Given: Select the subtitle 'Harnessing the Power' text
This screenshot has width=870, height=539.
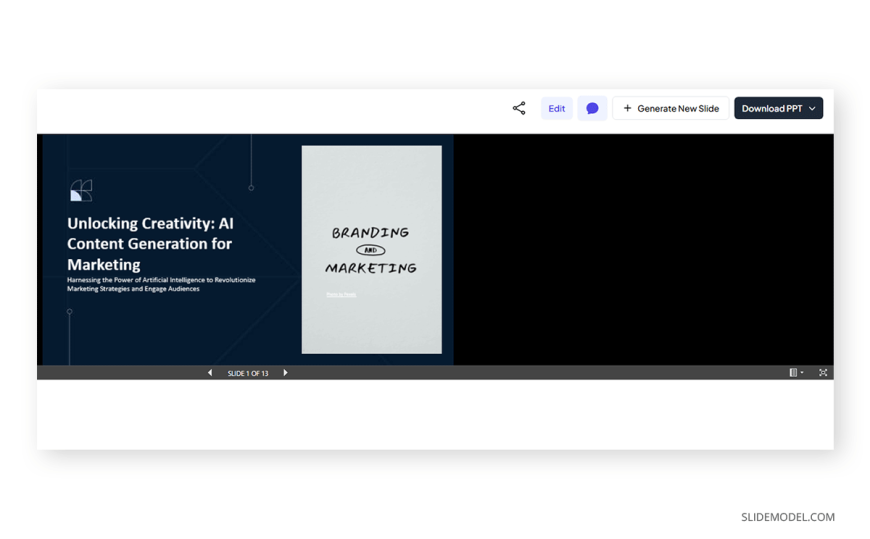Looking at the screenshot, I should (x=161, y=284).
